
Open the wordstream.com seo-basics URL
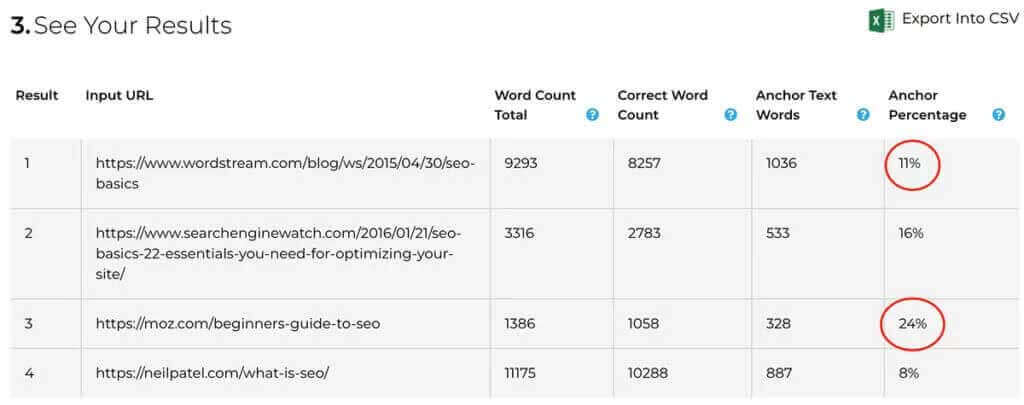[x=285, y=173]
